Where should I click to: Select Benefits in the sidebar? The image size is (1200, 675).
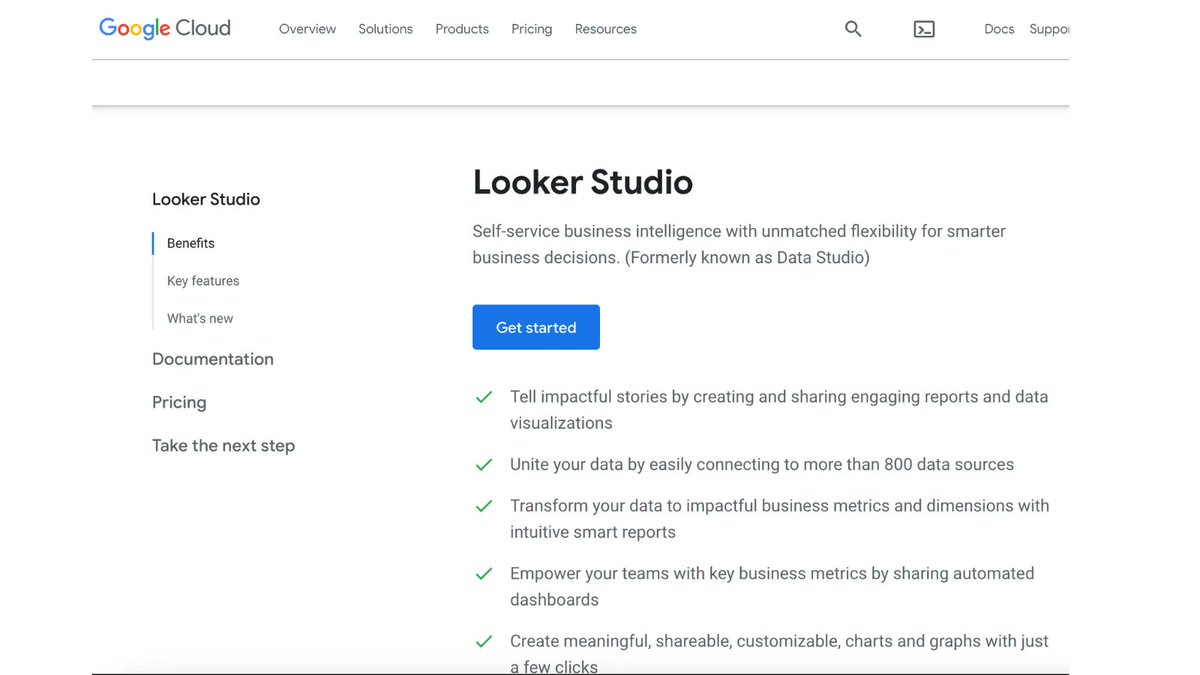(189, 242)
